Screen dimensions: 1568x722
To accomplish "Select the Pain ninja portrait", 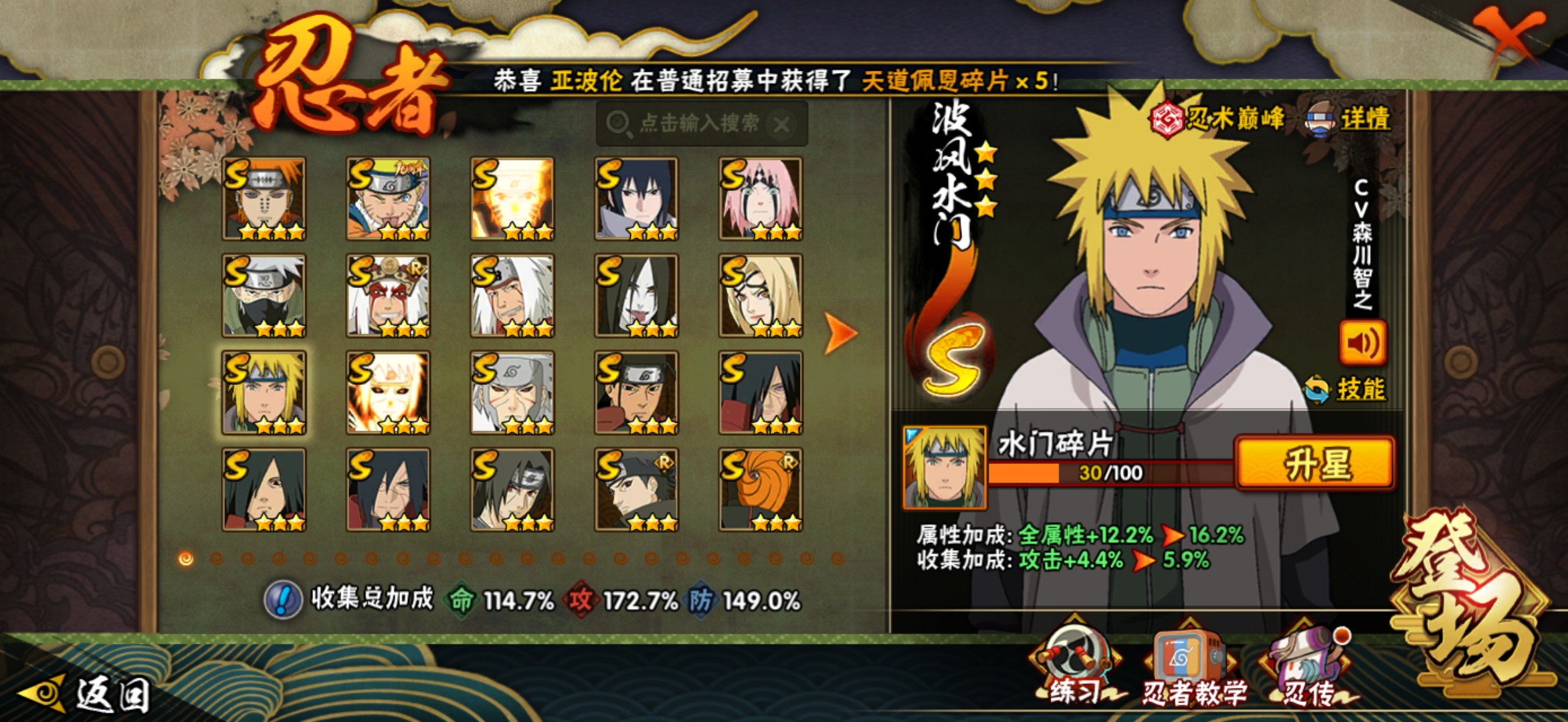I will click(264, 199).
